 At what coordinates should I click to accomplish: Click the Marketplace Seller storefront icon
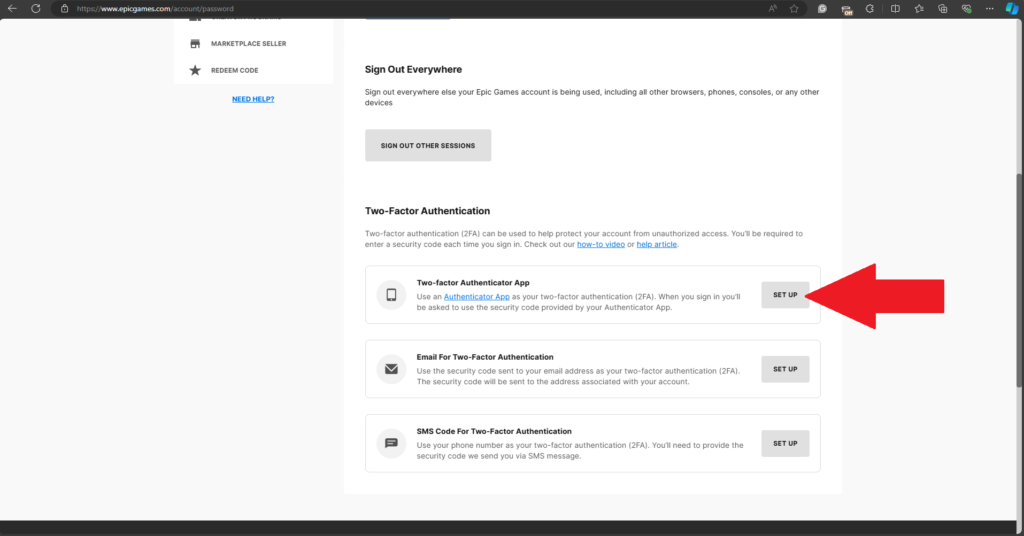click(195, 44)
